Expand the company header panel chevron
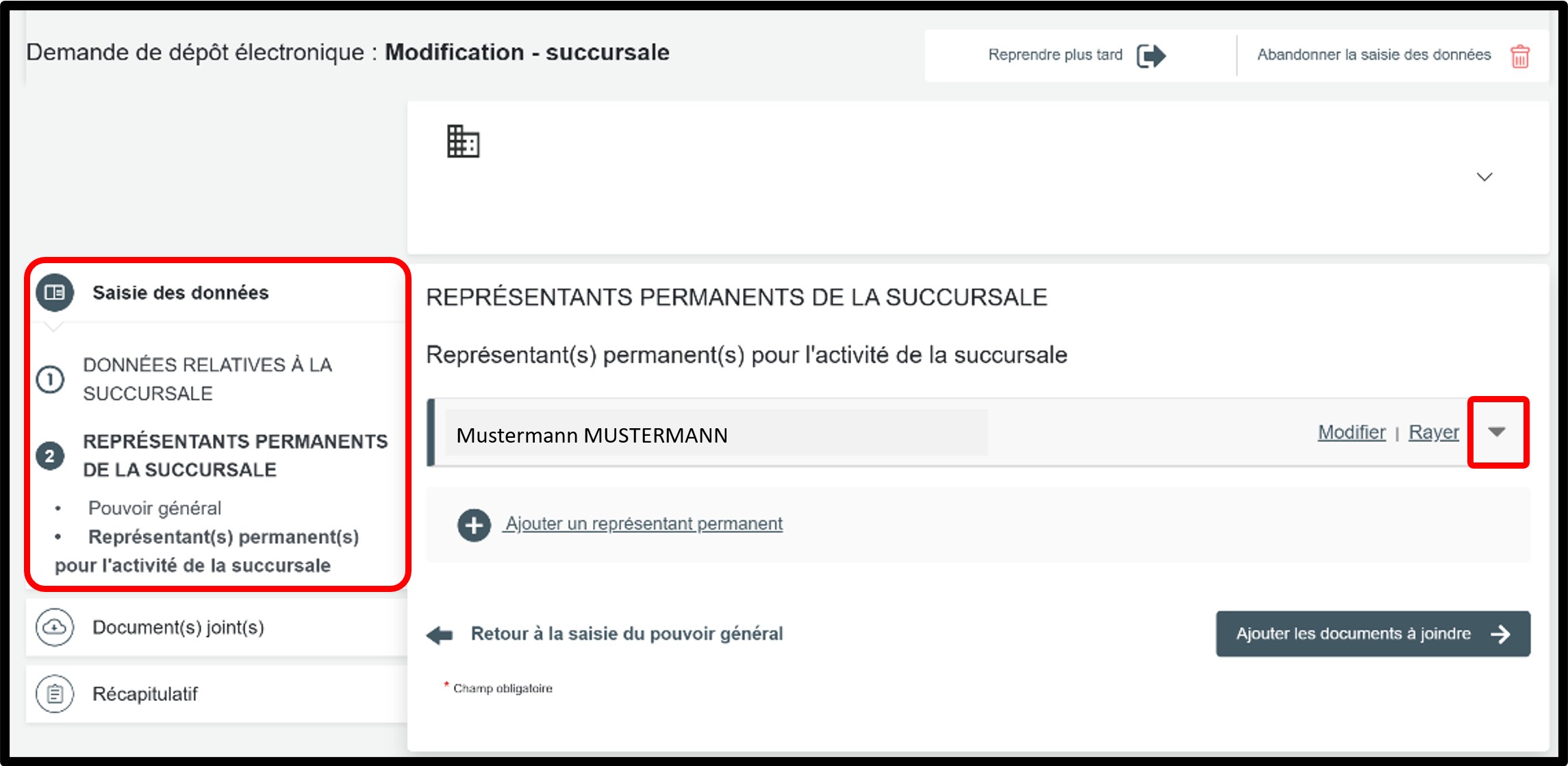 click(x=1484, y=177)
